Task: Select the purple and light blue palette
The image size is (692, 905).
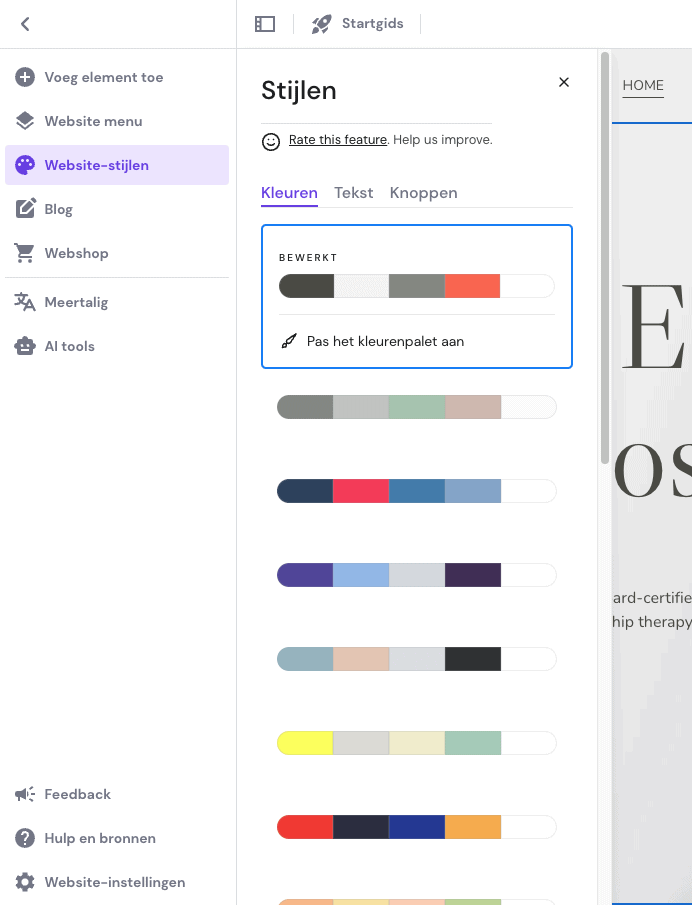Action: click(417, 575)
